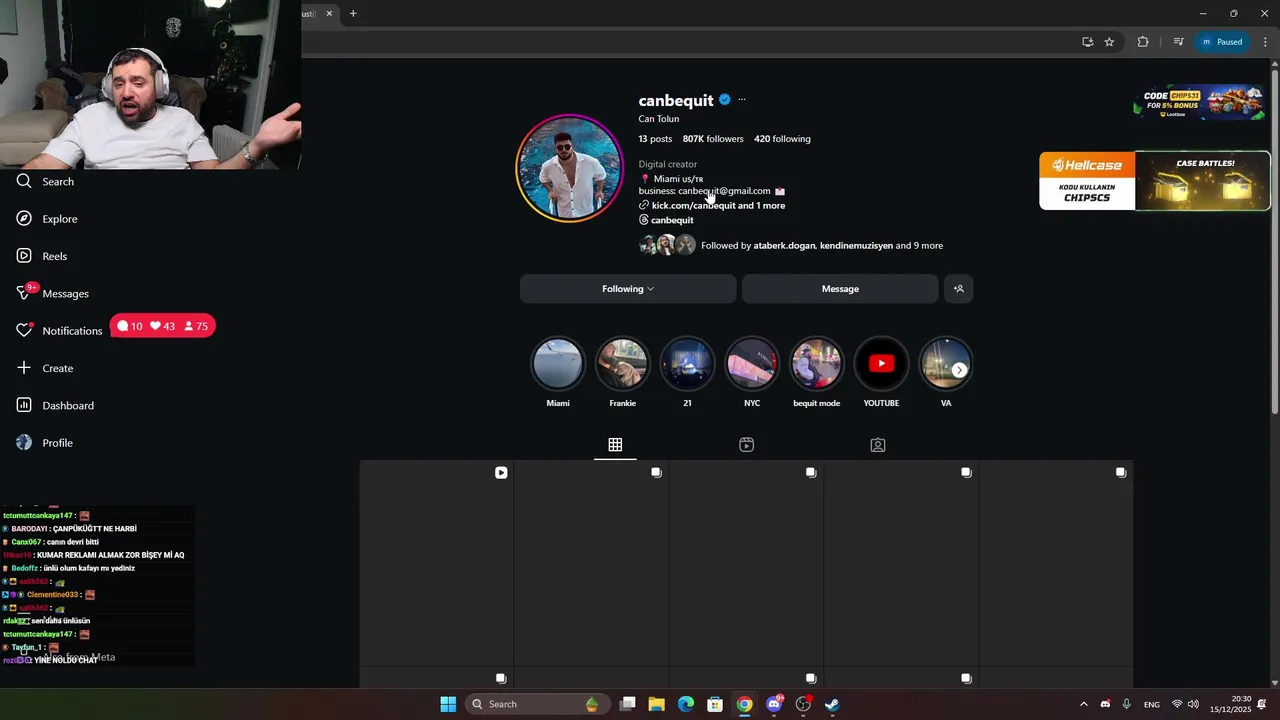This screenshot has width=1280, height=720.
Task: Open canbequit profile picture story
Action: [569, 167]
